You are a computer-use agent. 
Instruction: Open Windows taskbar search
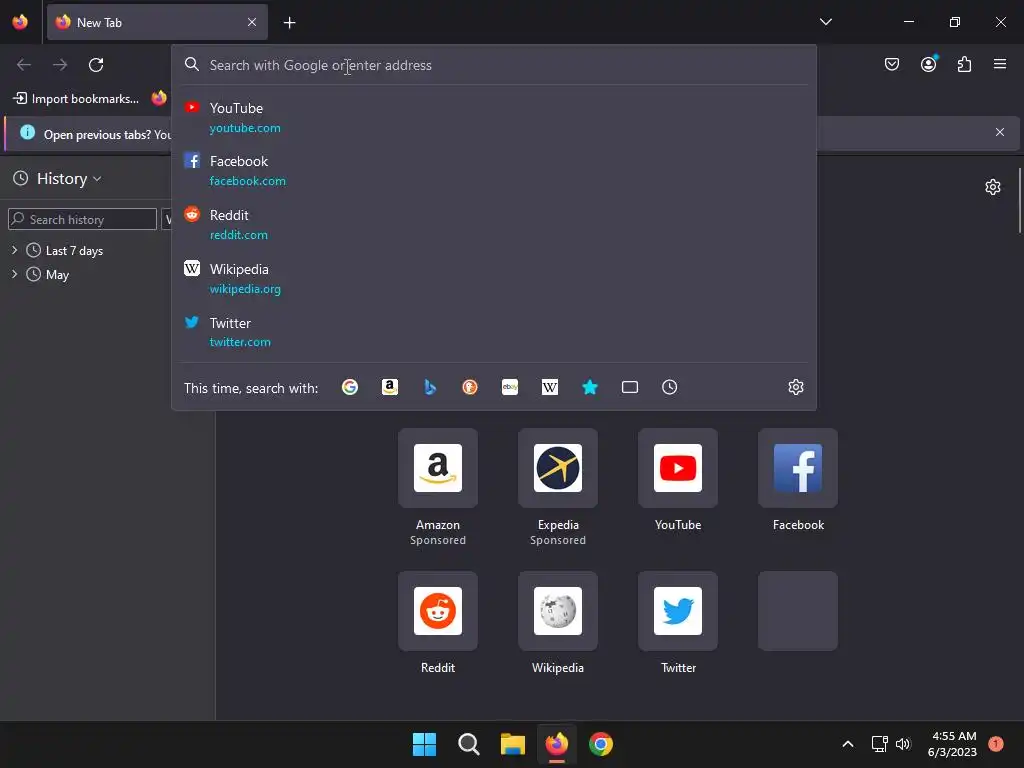(468, 744)
